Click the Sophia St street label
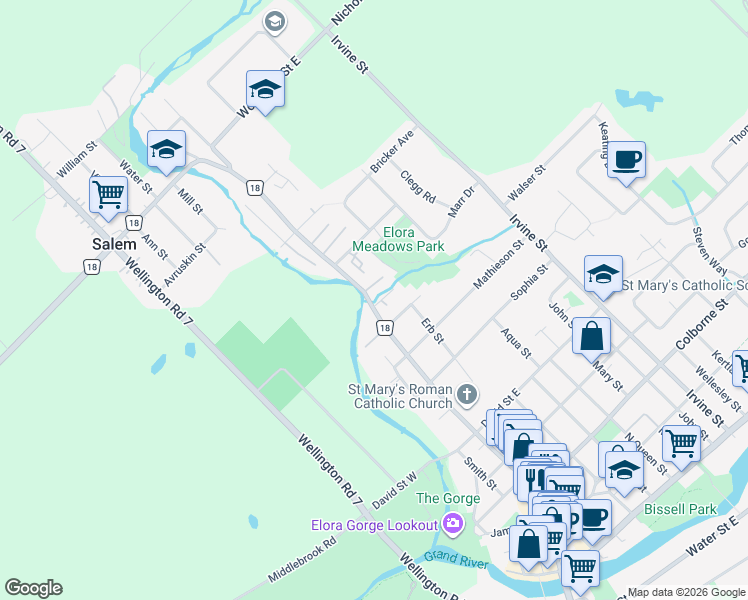 (x=529, y=282)
